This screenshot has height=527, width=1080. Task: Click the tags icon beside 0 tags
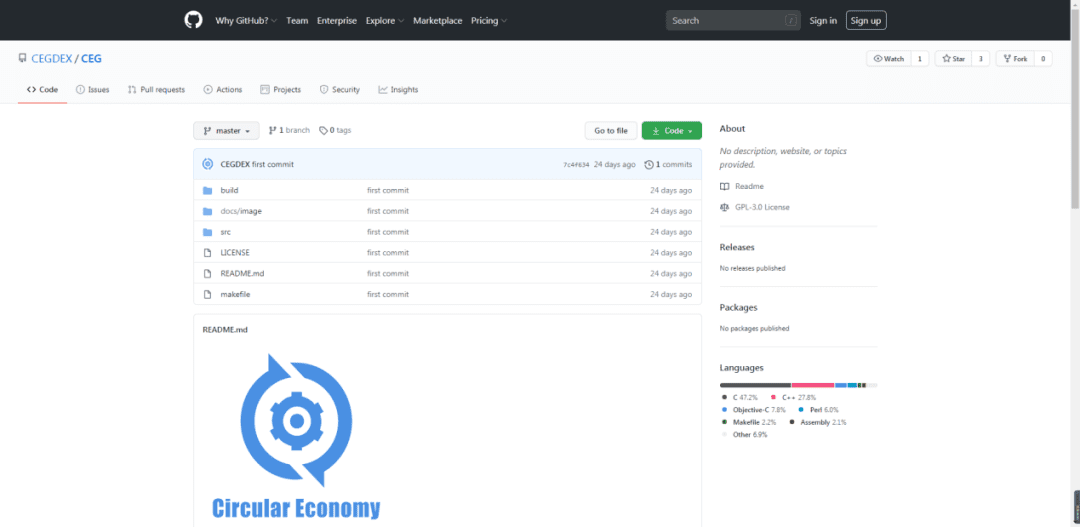click(x=323, y=130)
